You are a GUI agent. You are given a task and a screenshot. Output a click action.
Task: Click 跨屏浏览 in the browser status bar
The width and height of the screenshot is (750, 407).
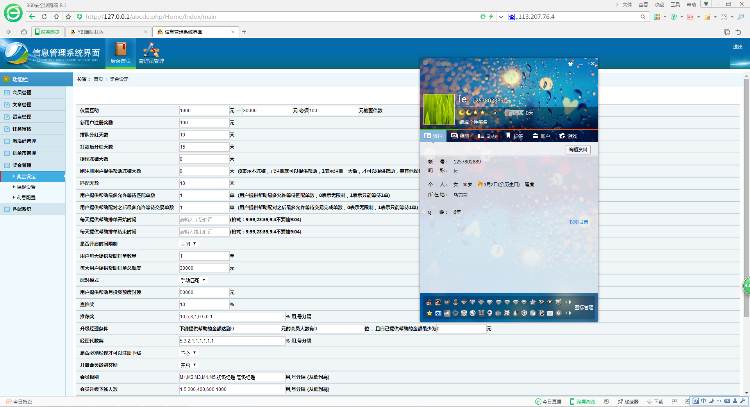pyautogui.click(x=582, y=402)
